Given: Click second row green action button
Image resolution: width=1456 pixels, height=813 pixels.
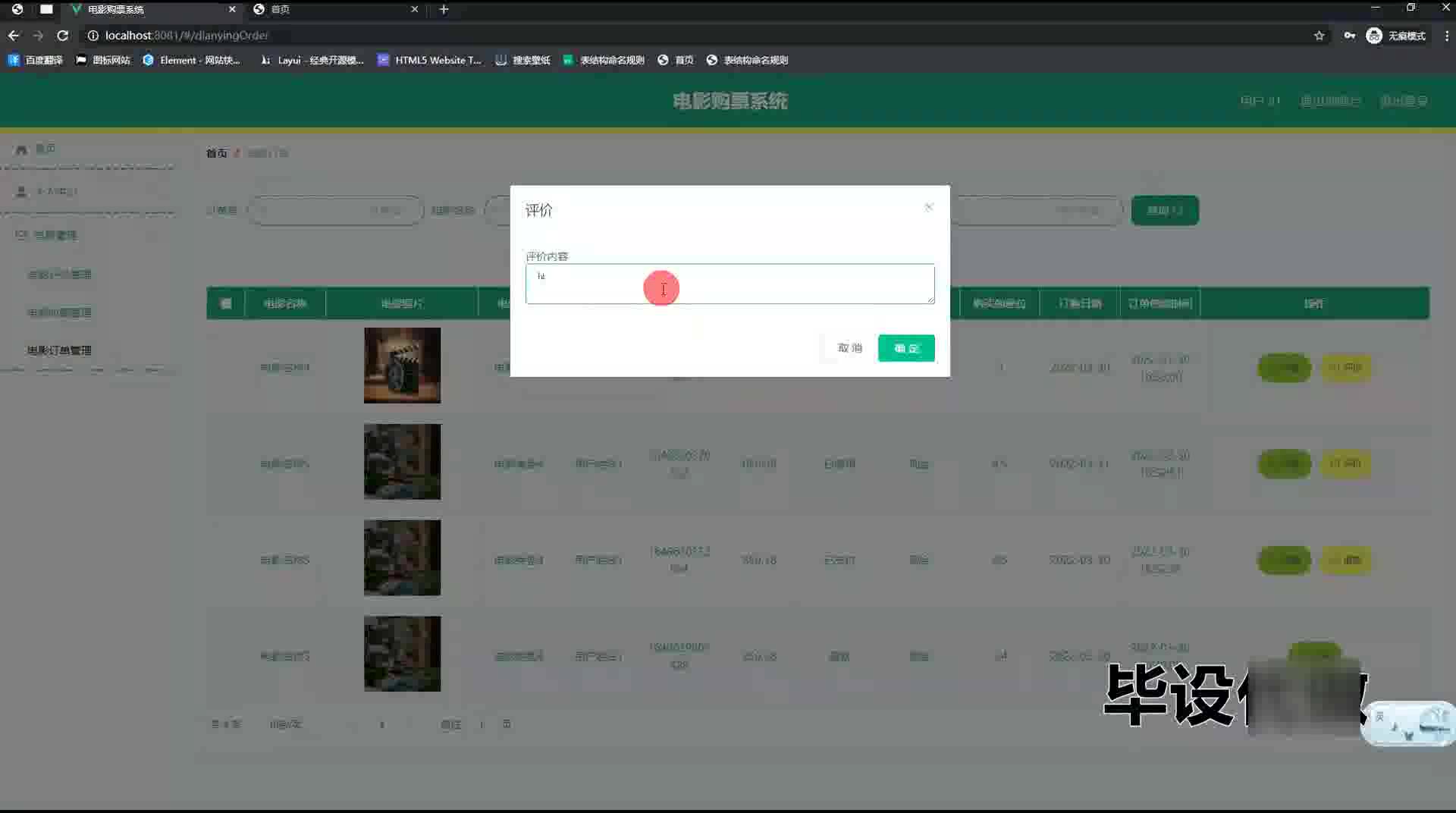Looking at the screenshot, I should (1285, 463).
